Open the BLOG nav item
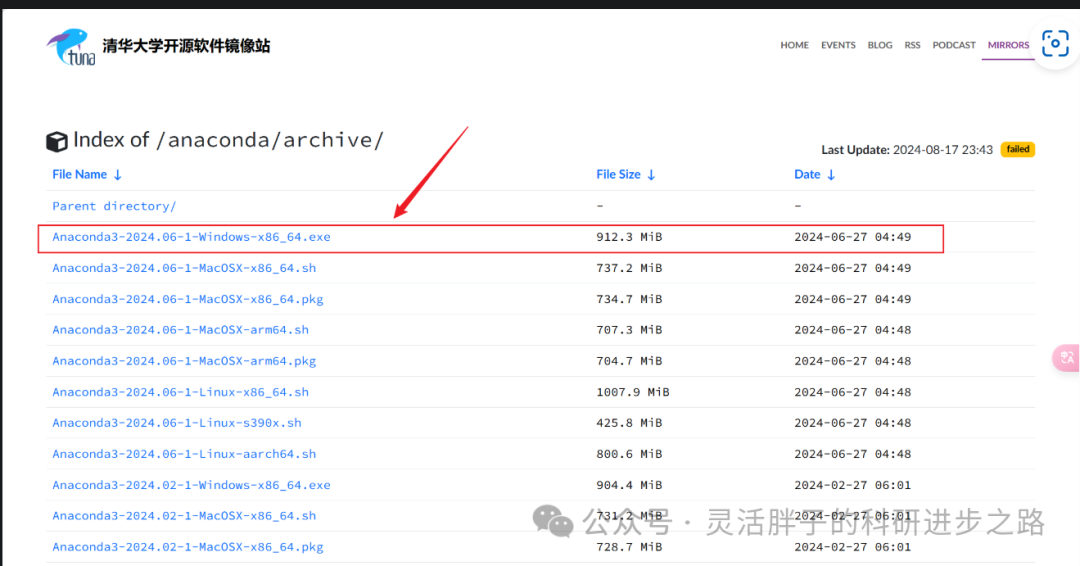1080x566 pixels. (x=880, y=45)
